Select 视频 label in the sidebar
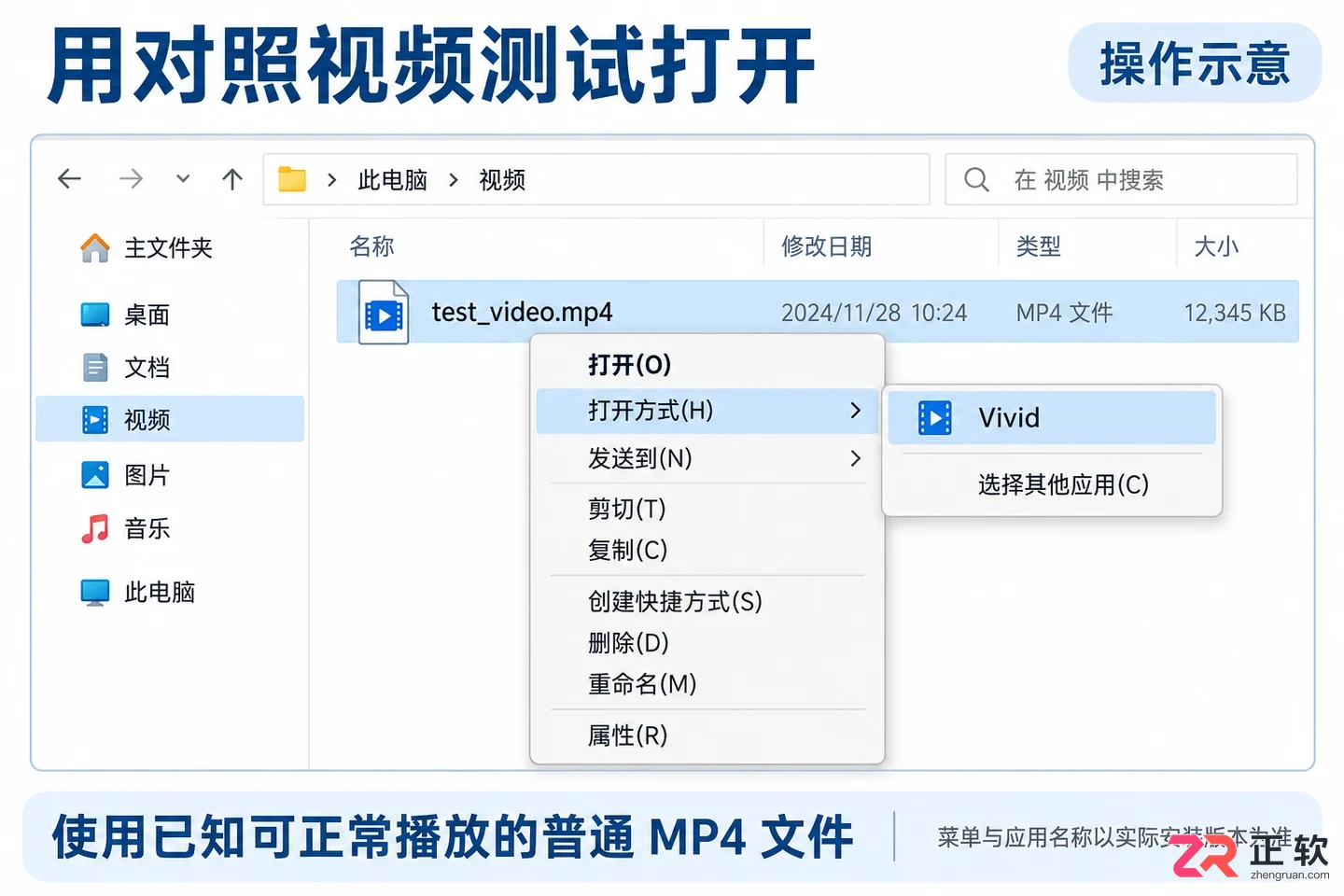 pos(147,420)
